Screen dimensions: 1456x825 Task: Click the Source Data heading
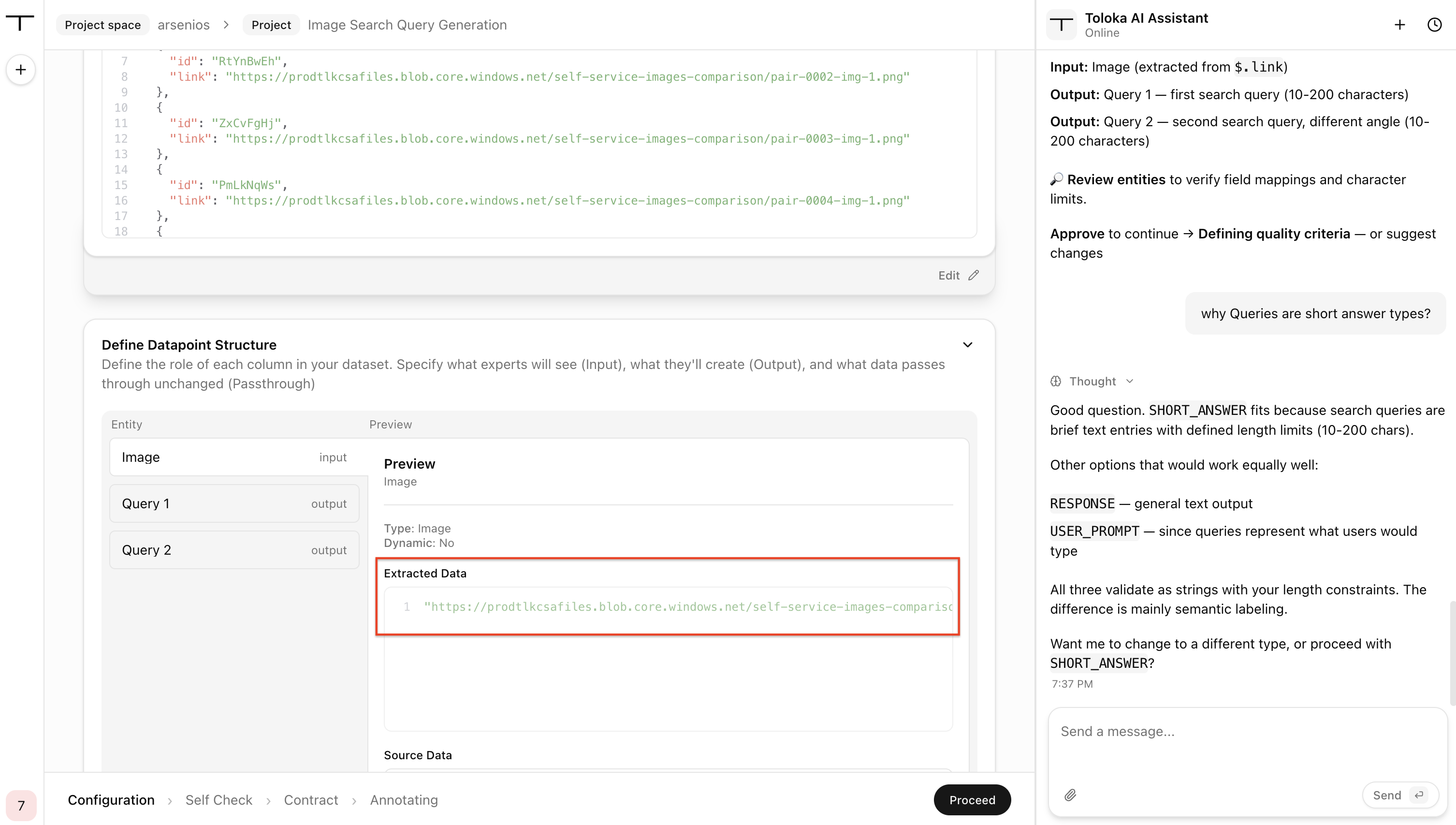(x=417, y=755)
